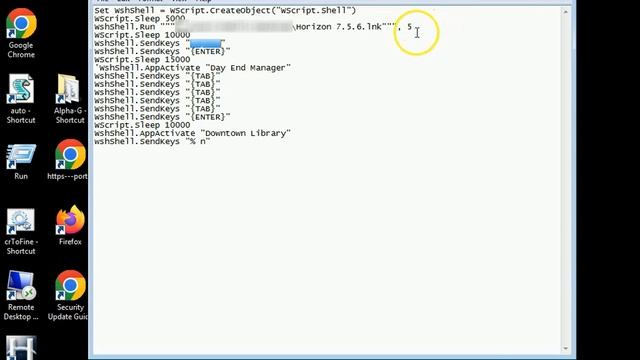Click the highlighted SendKeys selection
The width and height of the screenshot is (640, 360).
(205, 43)
